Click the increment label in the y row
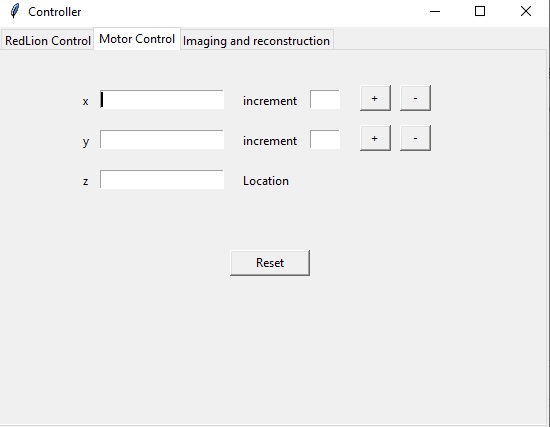 tap(270, 141)
